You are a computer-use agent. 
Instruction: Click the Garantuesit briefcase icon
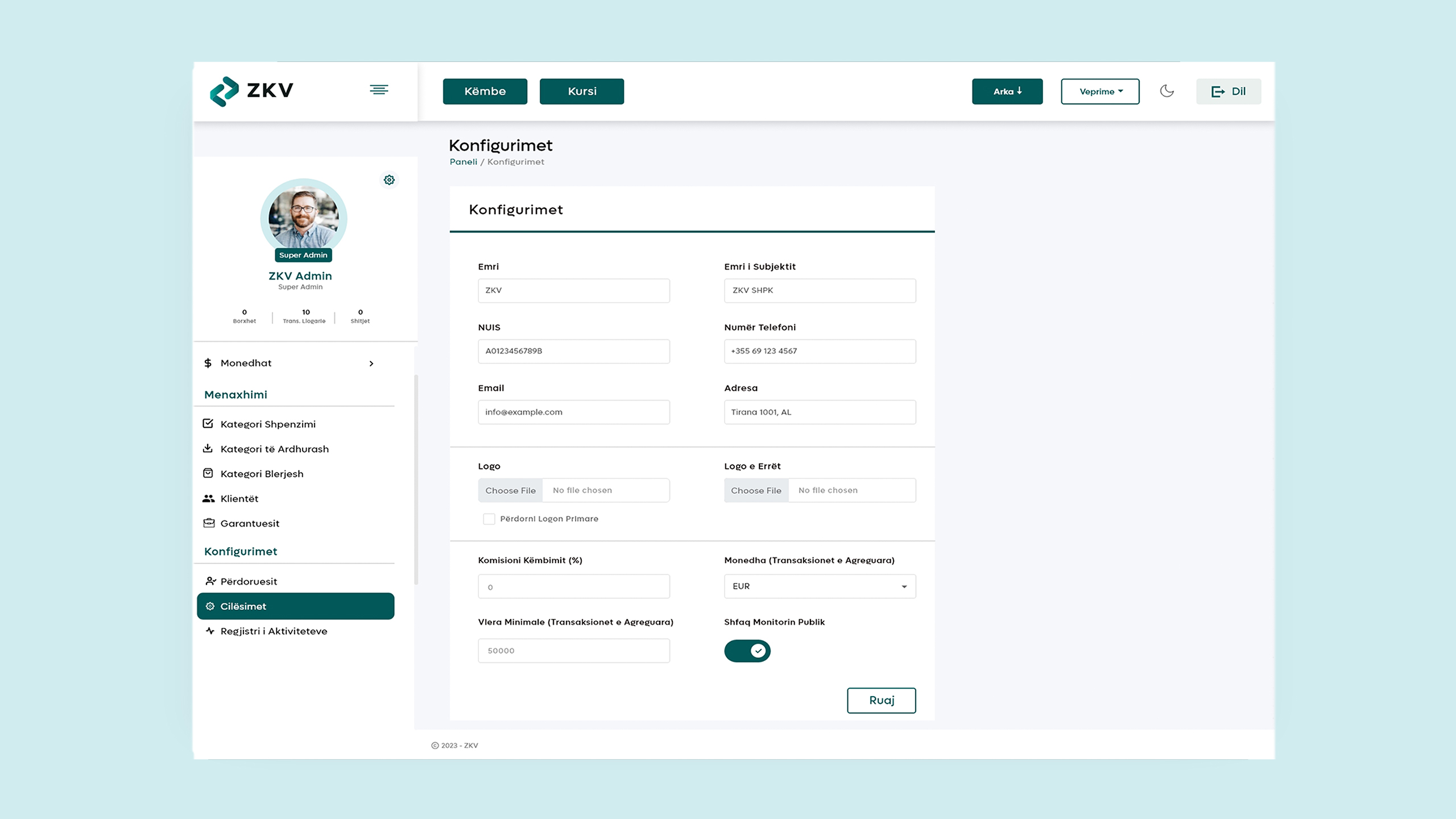coord(208,523)
